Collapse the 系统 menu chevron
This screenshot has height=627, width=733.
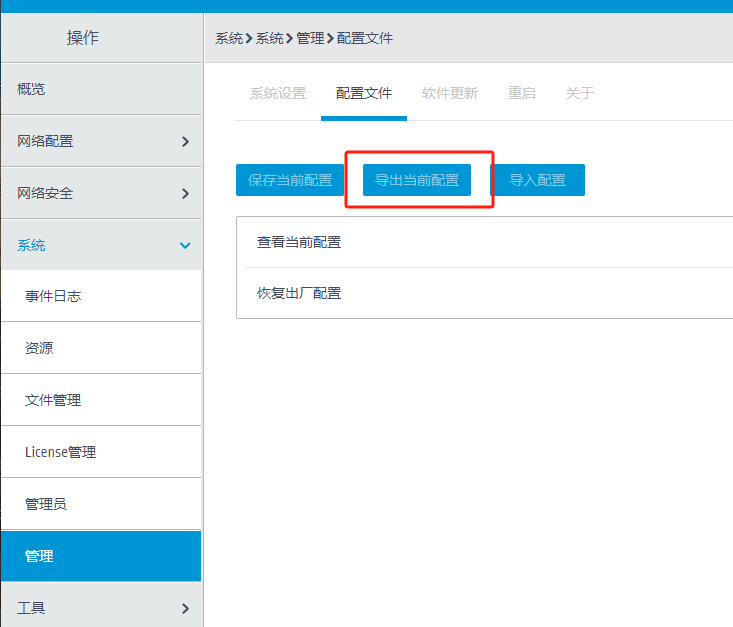coord(185,246)
